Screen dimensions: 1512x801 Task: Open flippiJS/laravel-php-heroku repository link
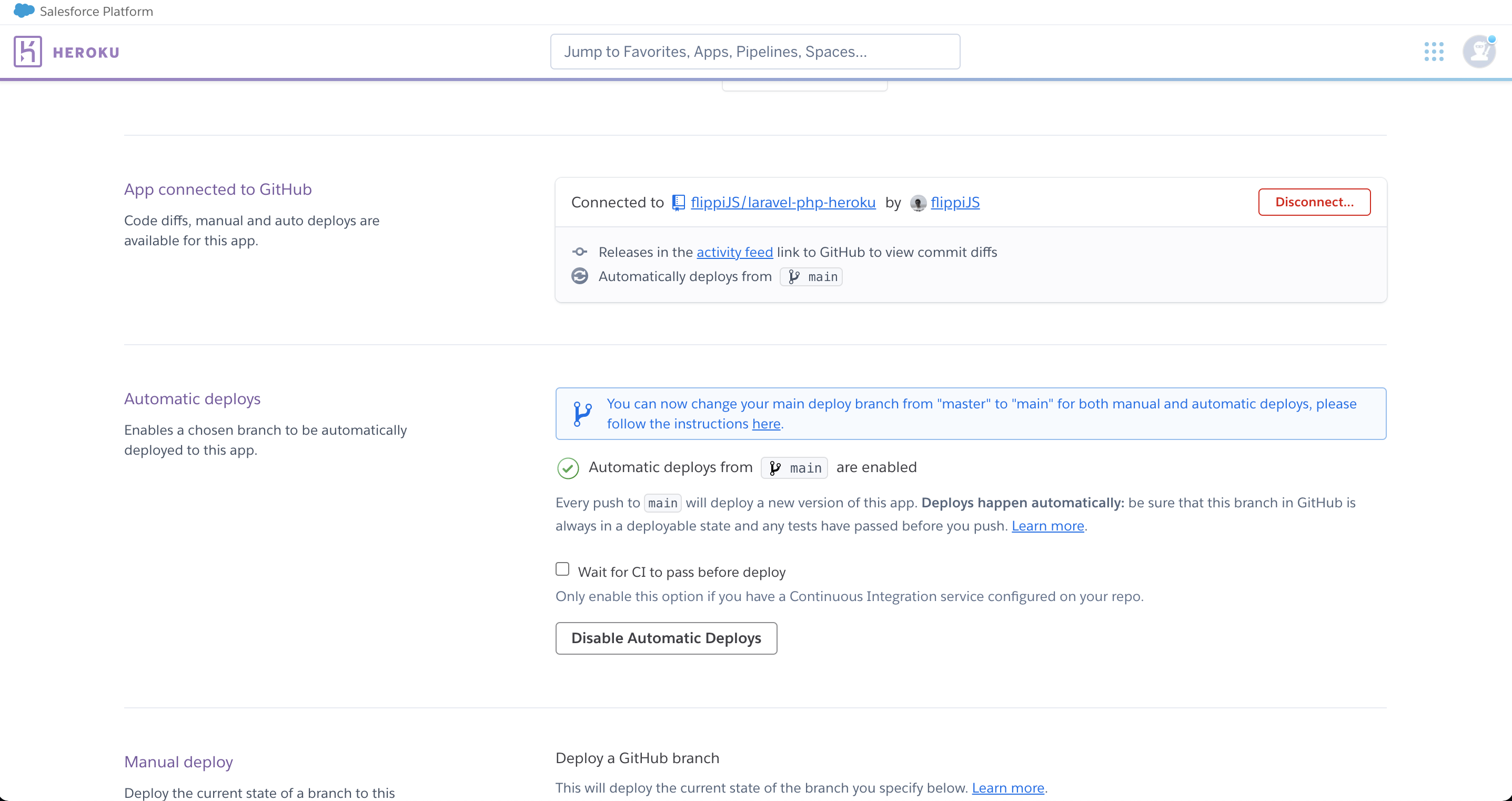pyautogui.click(x=783, y=203)
